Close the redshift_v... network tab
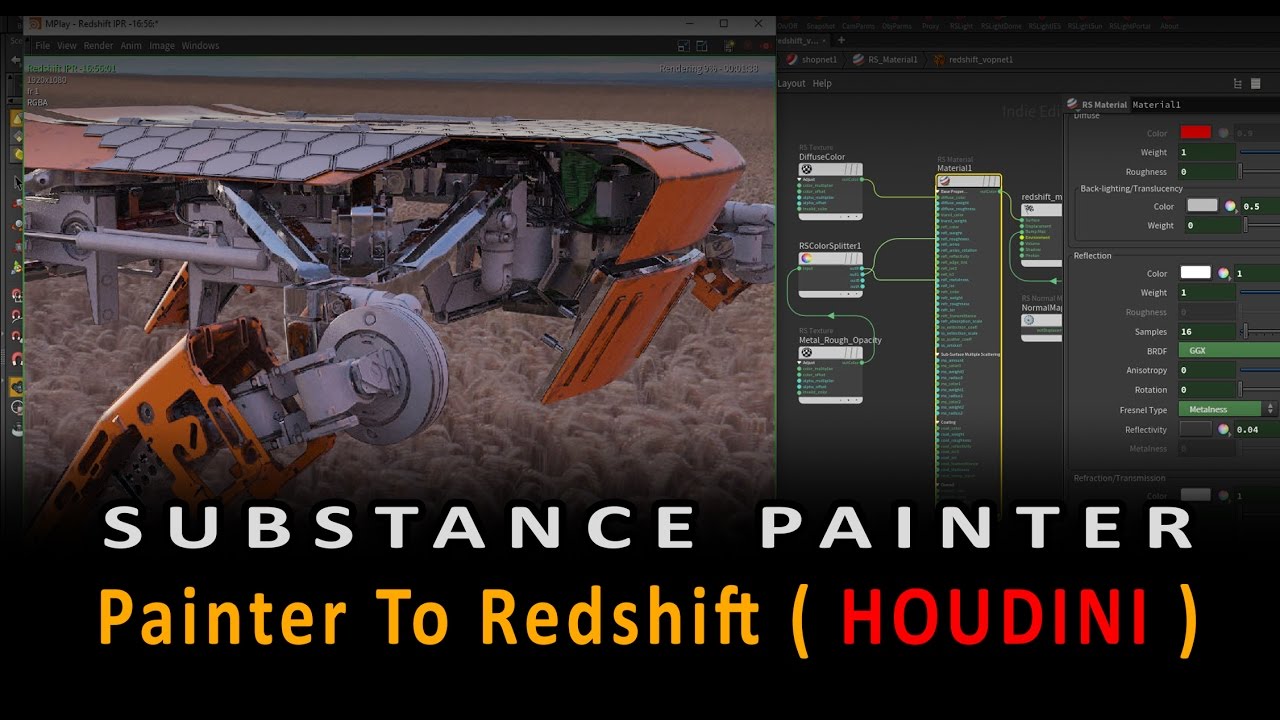This screenshot has height=720, width=1280. [824, 40]
